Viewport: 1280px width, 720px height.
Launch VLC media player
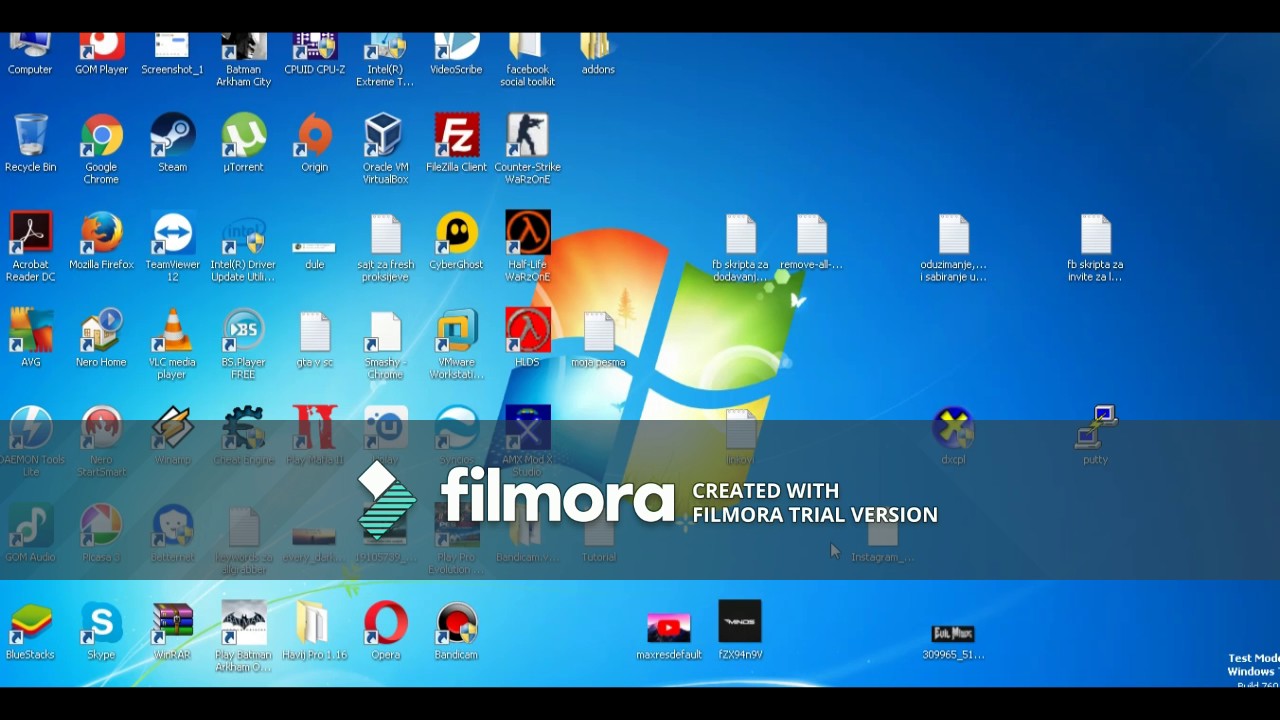tap(172, 331)
